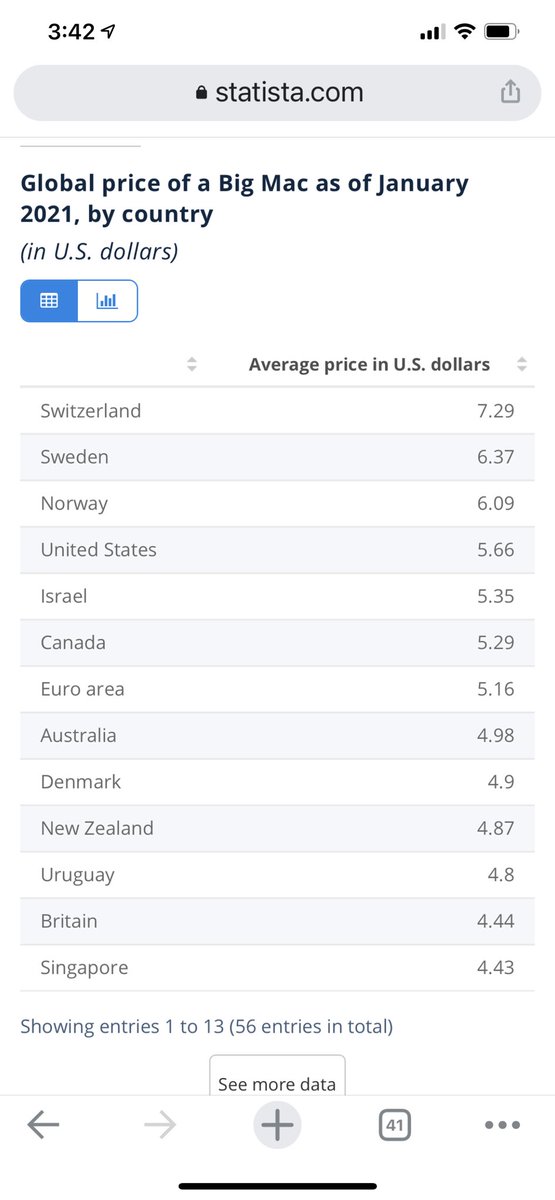Viewport: 555px width, 1200px height.
Task: Switch to bar chart view icon
Action: (x=107, y=300)
